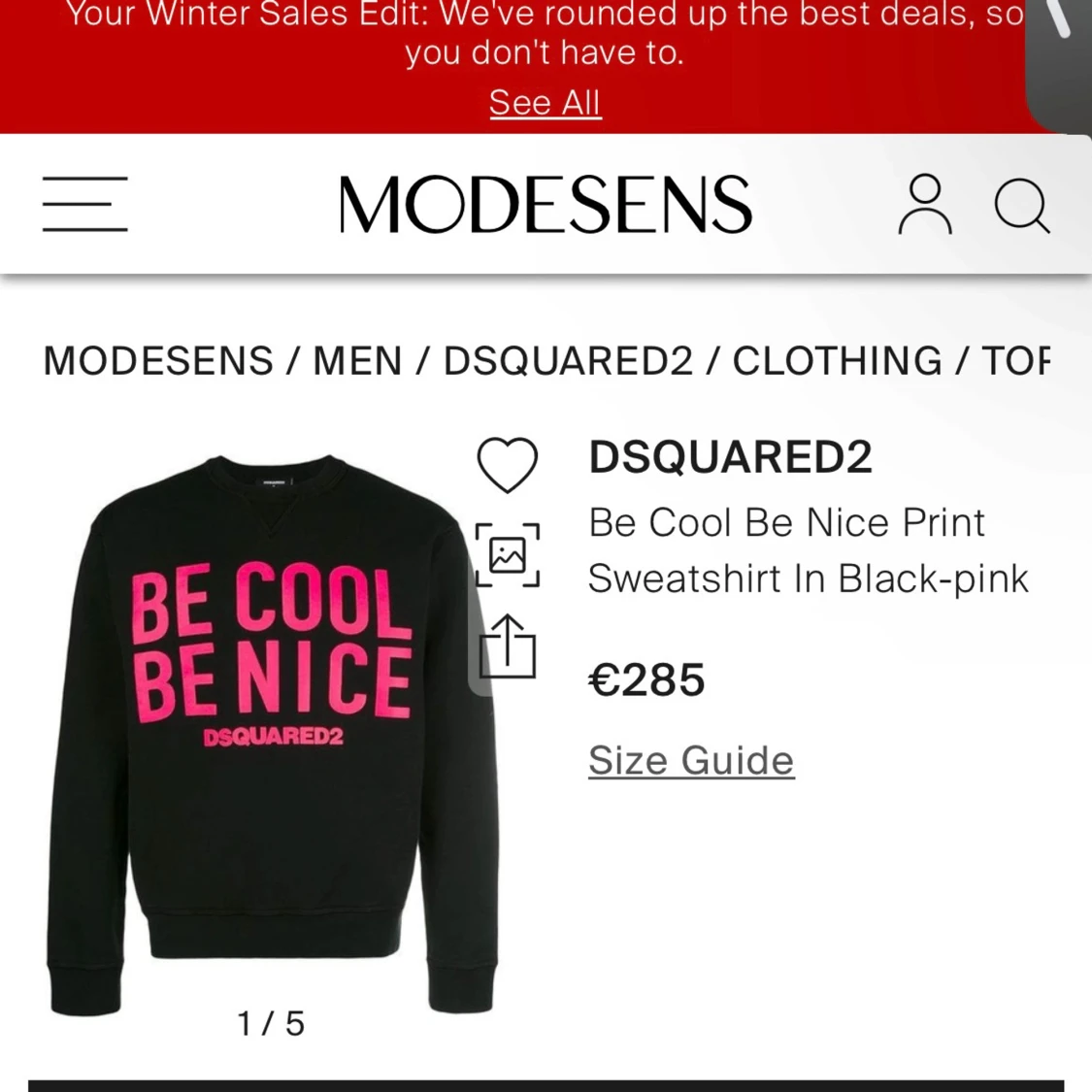Tap the search magnifier icon
Screen dimensions: 1092x1092
tap(1022, 206)
